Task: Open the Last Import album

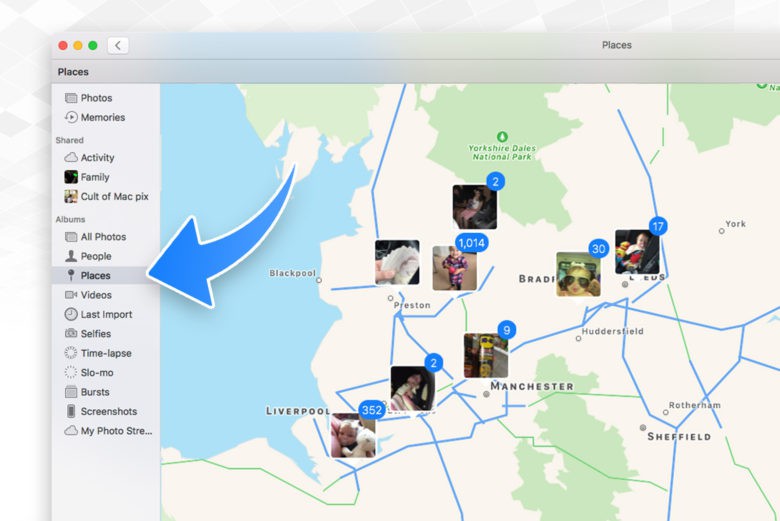Action: coord(106,314)
